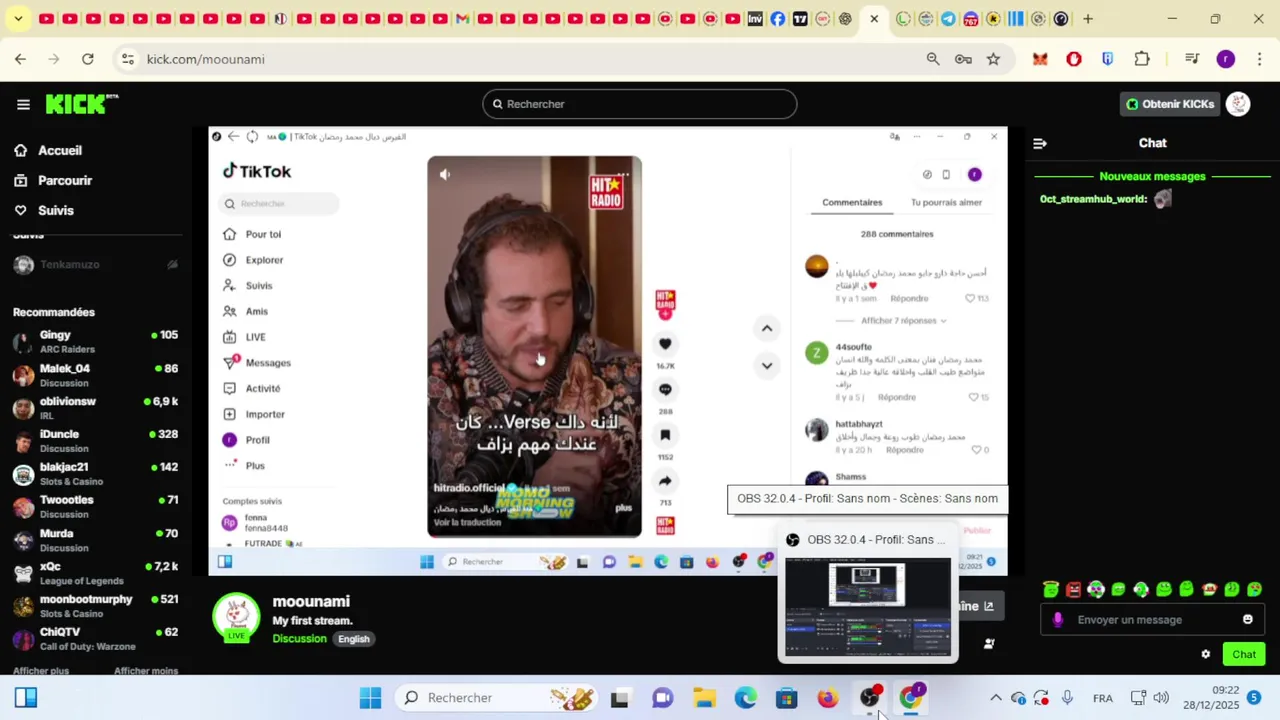The image size is (1280, 720).
Task: Open the Kick hamburger sidebar menu
Action: [x=23, y=104]
